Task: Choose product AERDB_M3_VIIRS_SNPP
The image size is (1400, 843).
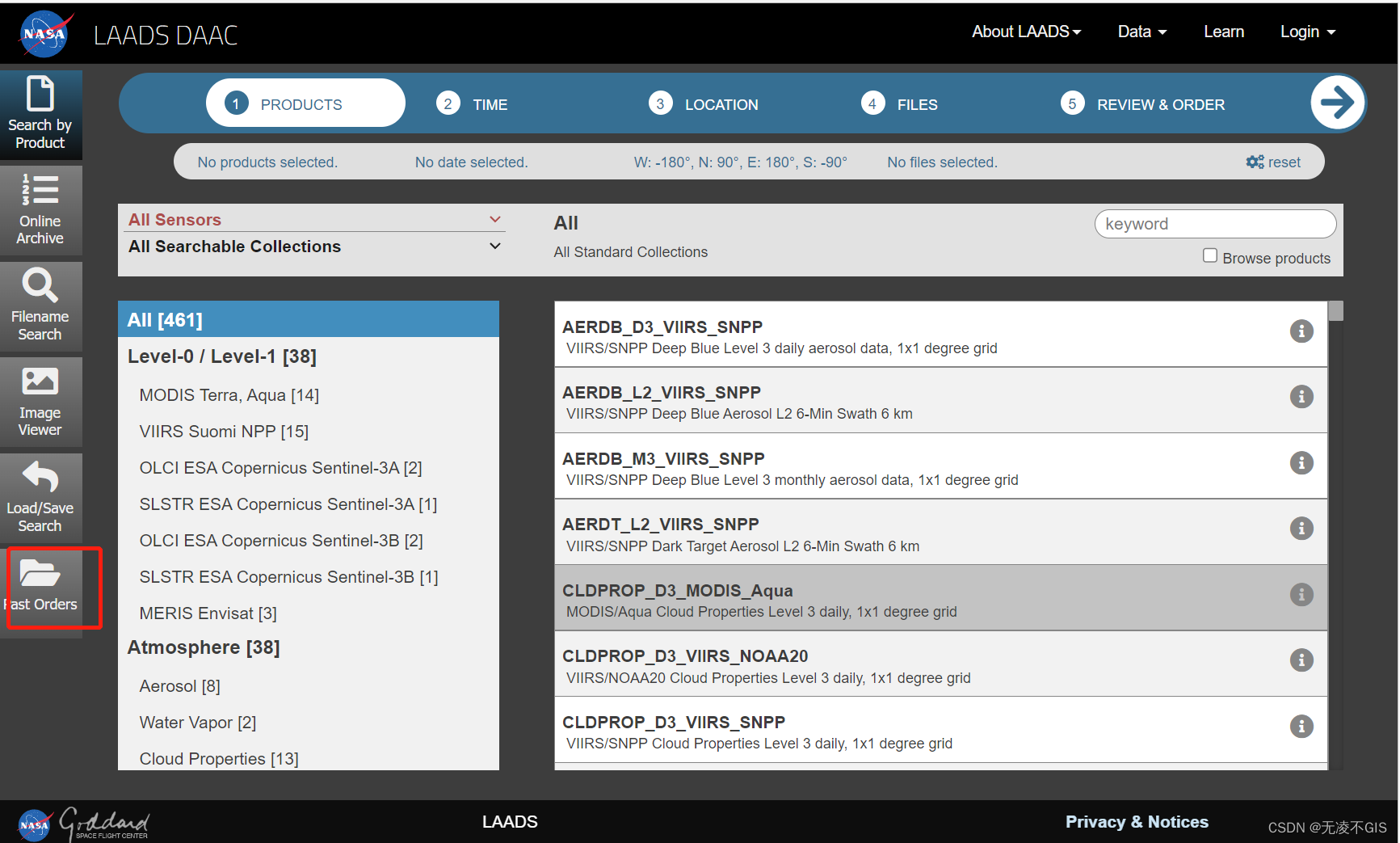Action: click(x=941, y=466)
